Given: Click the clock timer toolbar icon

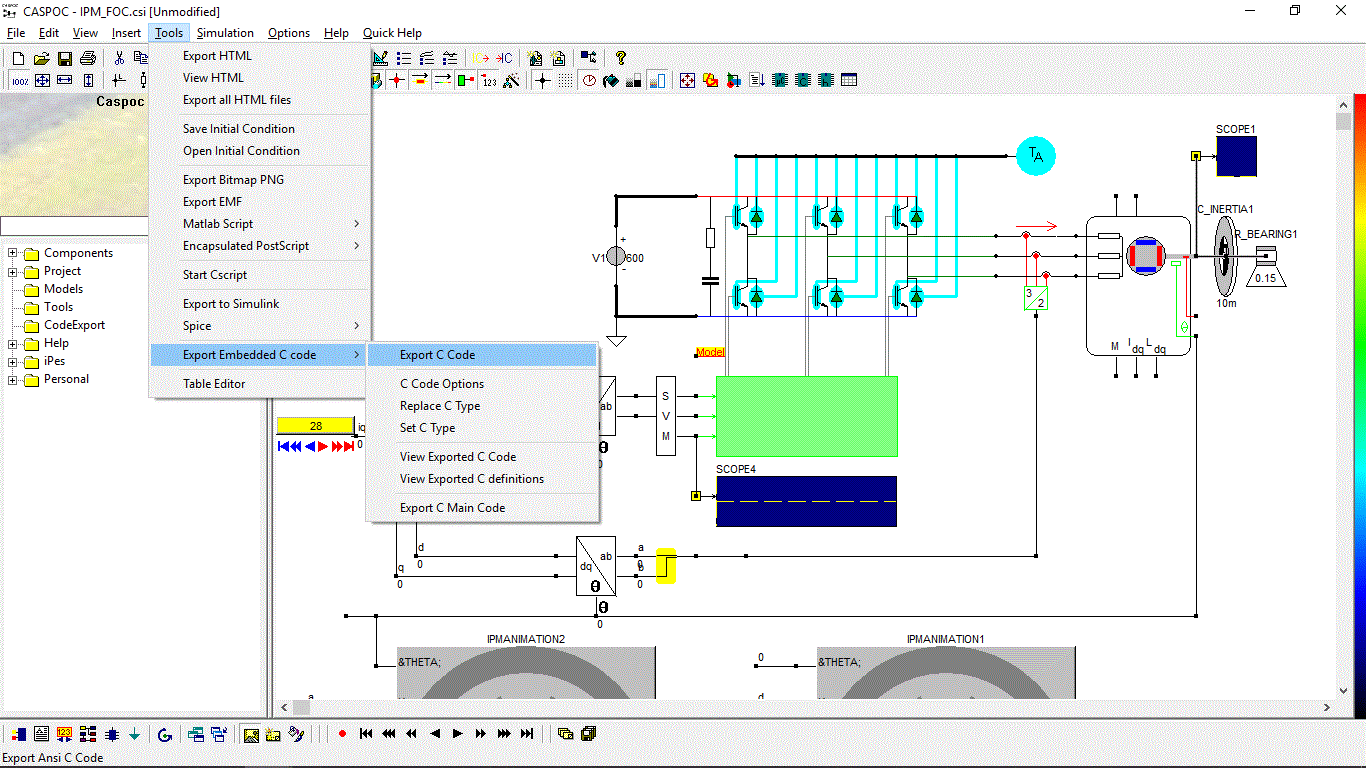Looking at the screenshot, I should click(589, 80).
